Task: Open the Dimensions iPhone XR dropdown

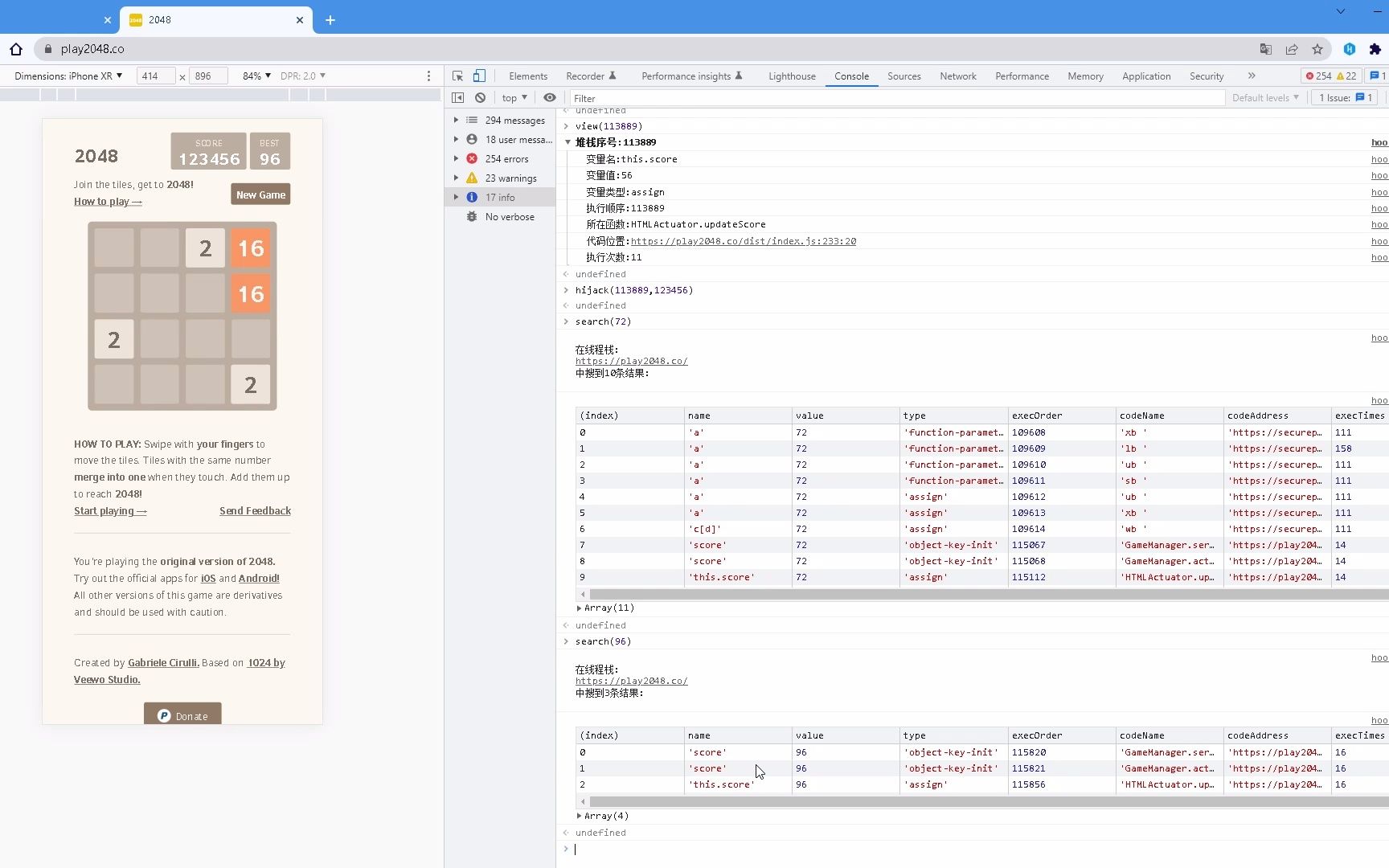Action: (68, 76)
